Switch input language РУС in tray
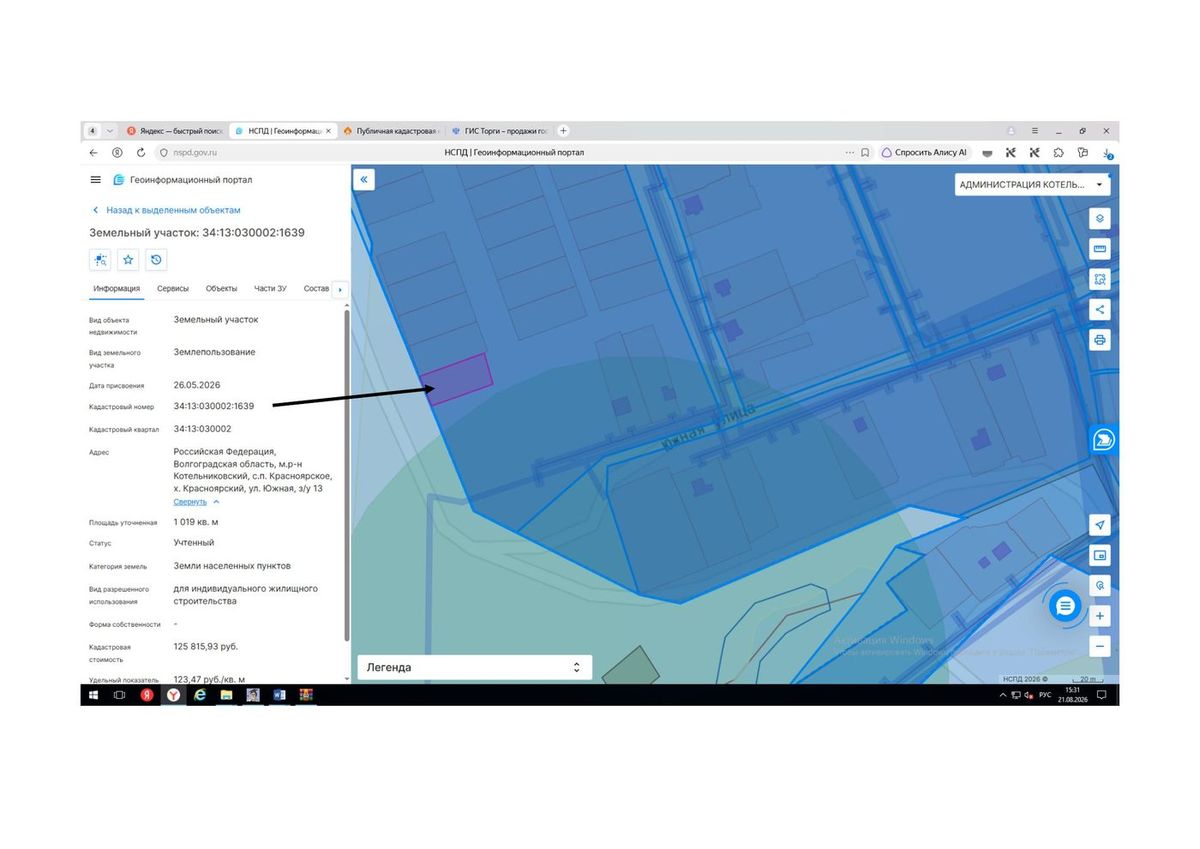The width and height of the screenshot is (1200, 849). 1045,694
